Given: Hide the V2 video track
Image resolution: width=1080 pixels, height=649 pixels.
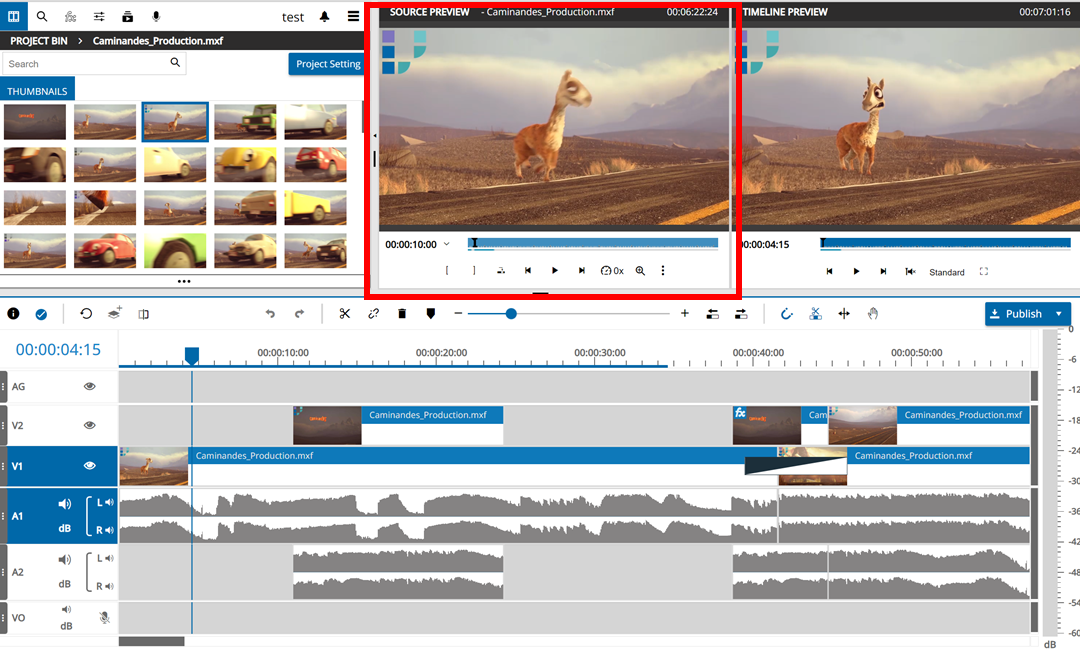Looking at the screenshot, I should coord(89,425).
